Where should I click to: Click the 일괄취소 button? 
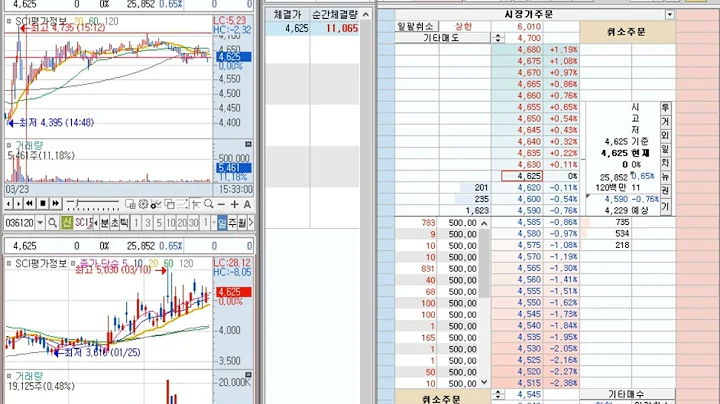[x=416, y=26]
